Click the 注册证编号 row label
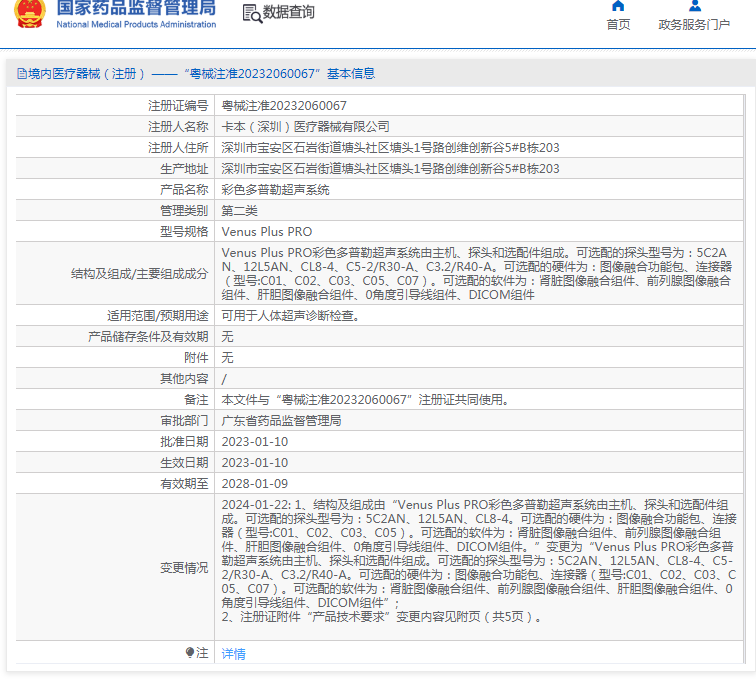 tap(178, 106)
